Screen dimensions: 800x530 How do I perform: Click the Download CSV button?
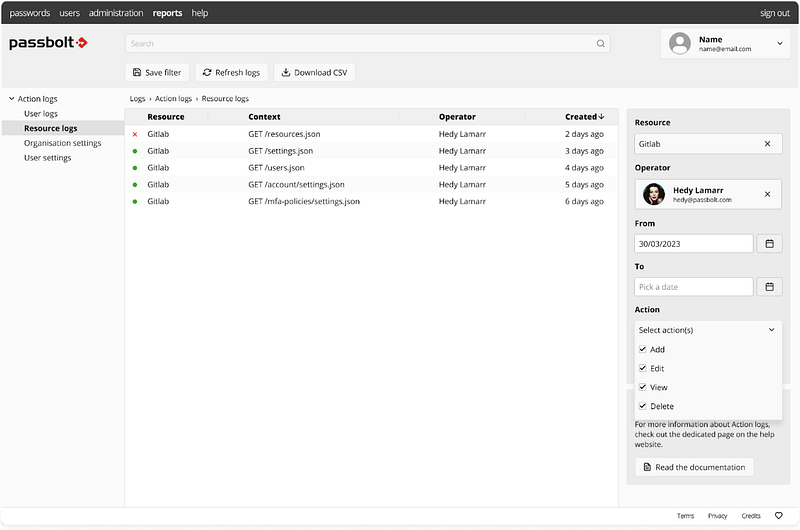[314, 72]
